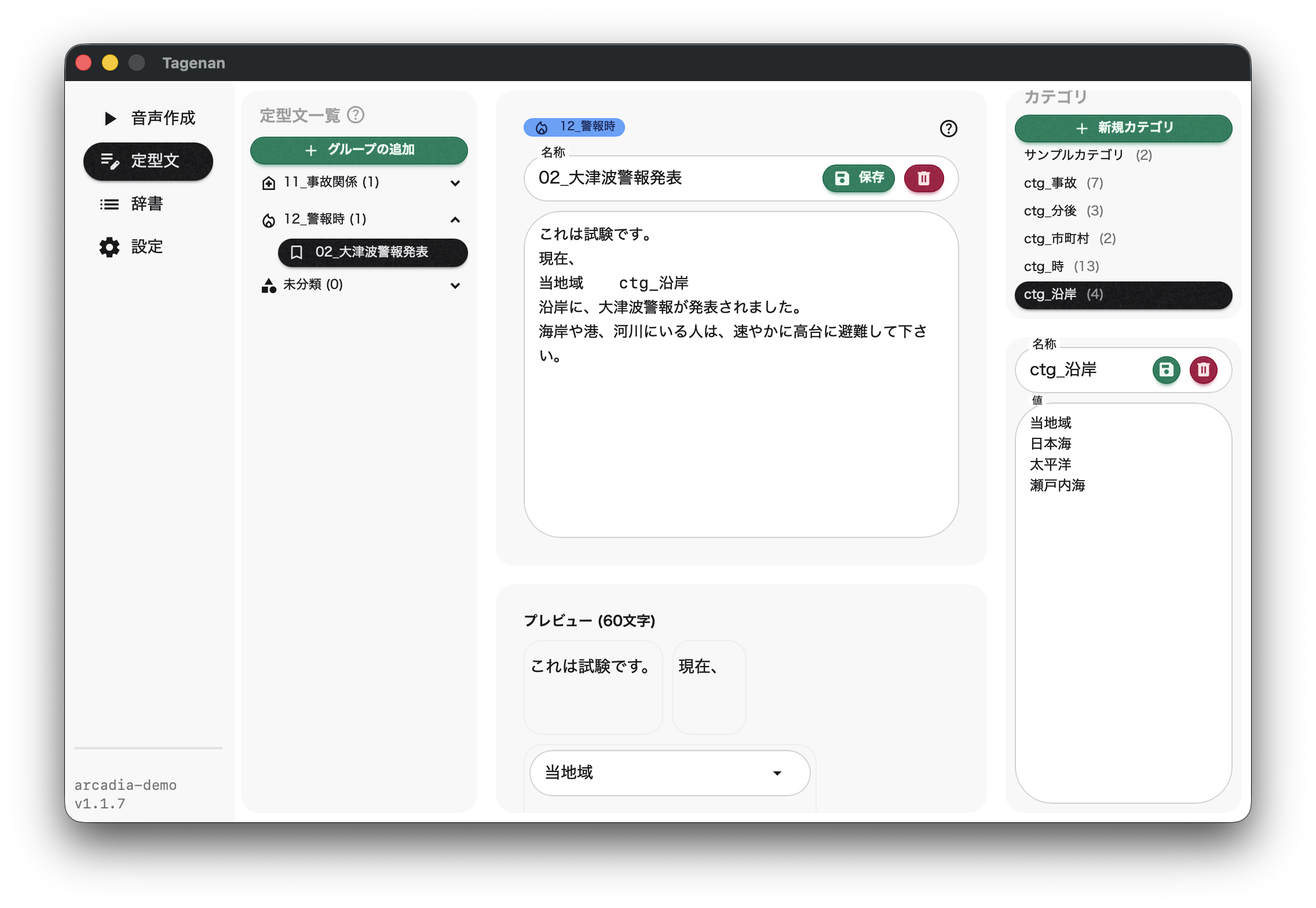1316x908 pixels.
Task: Click the help icon beside 定型文一覧
Action: 355,115
